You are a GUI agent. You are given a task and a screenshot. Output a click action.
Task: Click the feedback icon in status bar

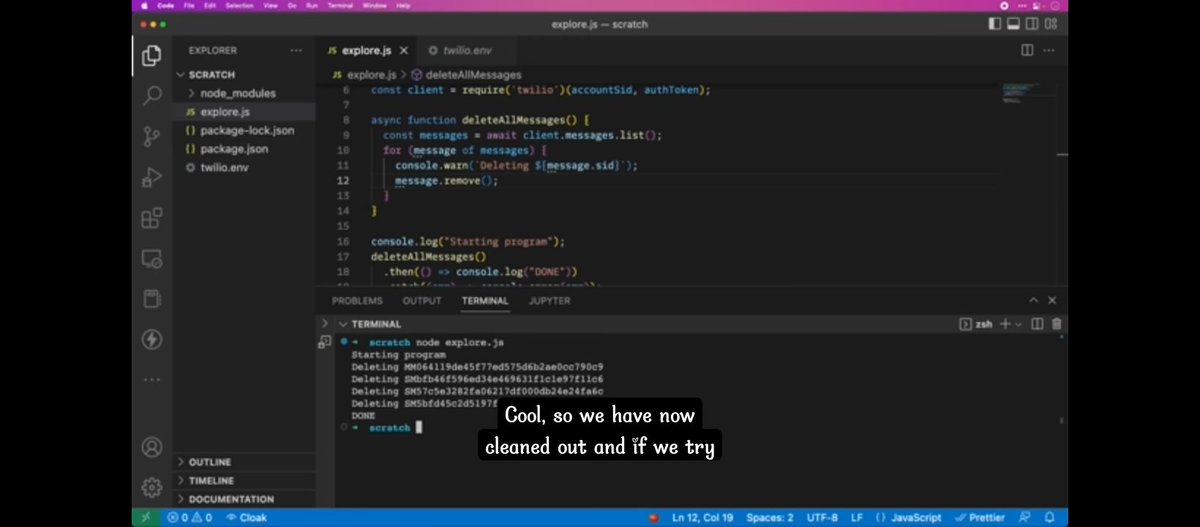[1025, 518]
